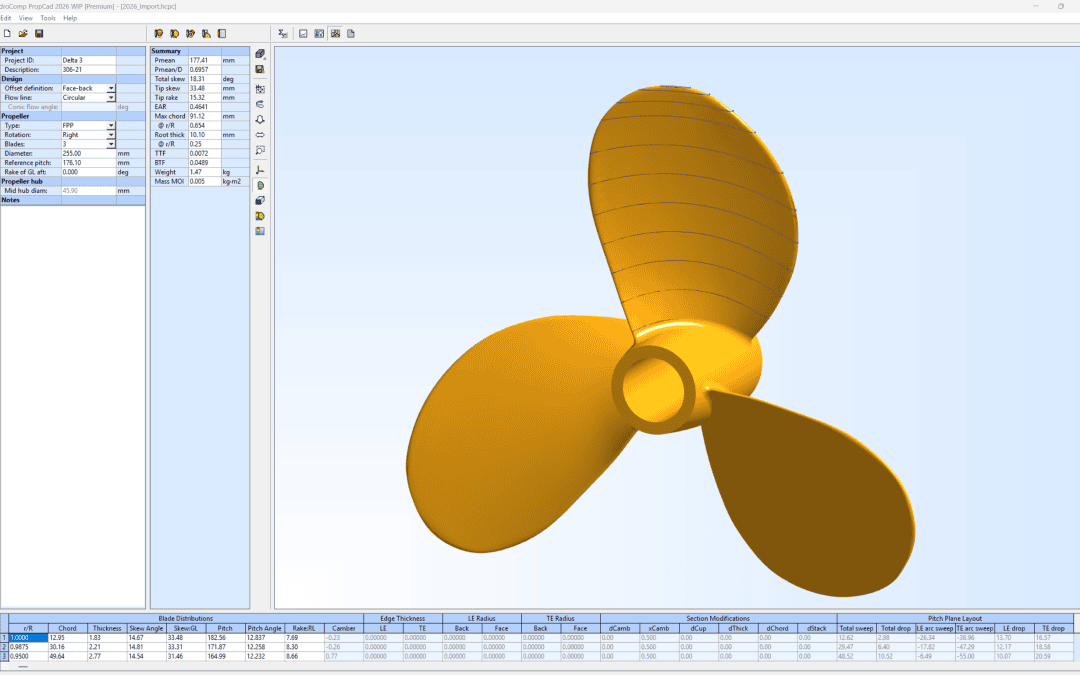Image resolution: width=1080 pixels, height=675 pixels.
Task: Select the 3D propeller view toolbar icon
Action: [335, 33]
